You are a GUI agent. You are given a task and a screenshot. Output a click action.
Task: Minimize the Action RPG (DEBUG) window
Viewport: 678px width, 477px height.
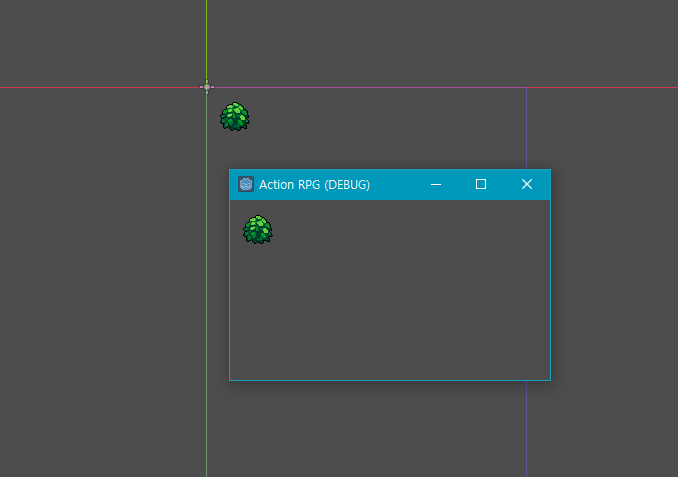436,185
